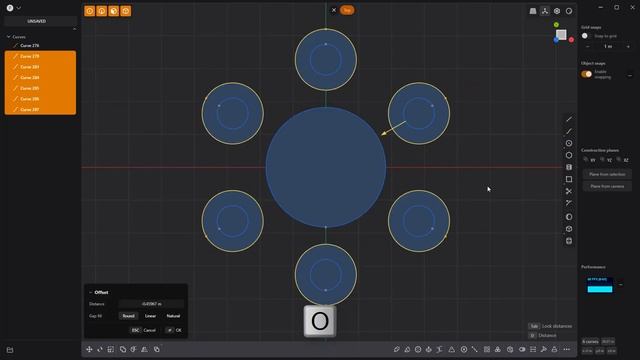Viewport: 640px width, 360px height.
Task: Select the Line curve tool
Action: click(569, 119)
